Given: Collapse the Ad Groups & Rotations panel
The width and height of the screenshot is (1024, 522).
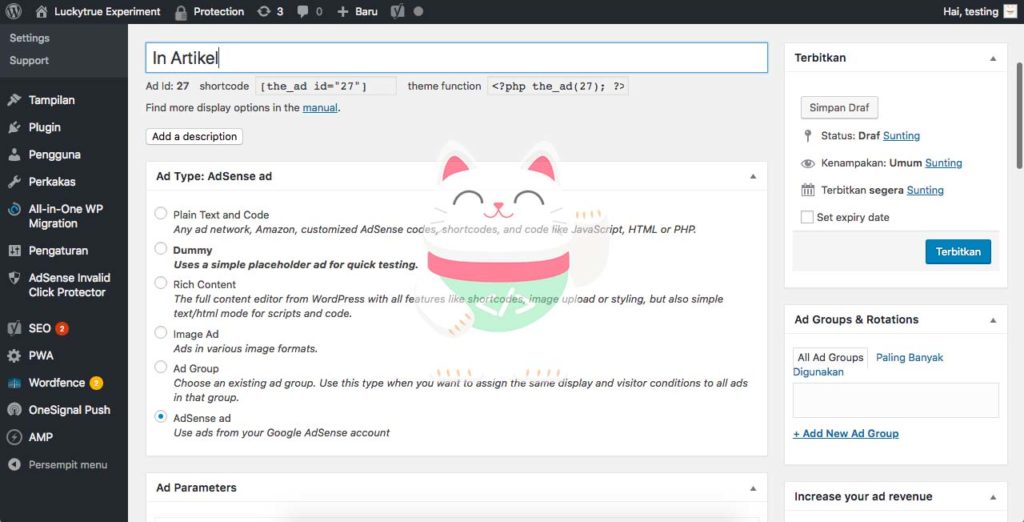Looking at the screenshot, I should [993, 320].
